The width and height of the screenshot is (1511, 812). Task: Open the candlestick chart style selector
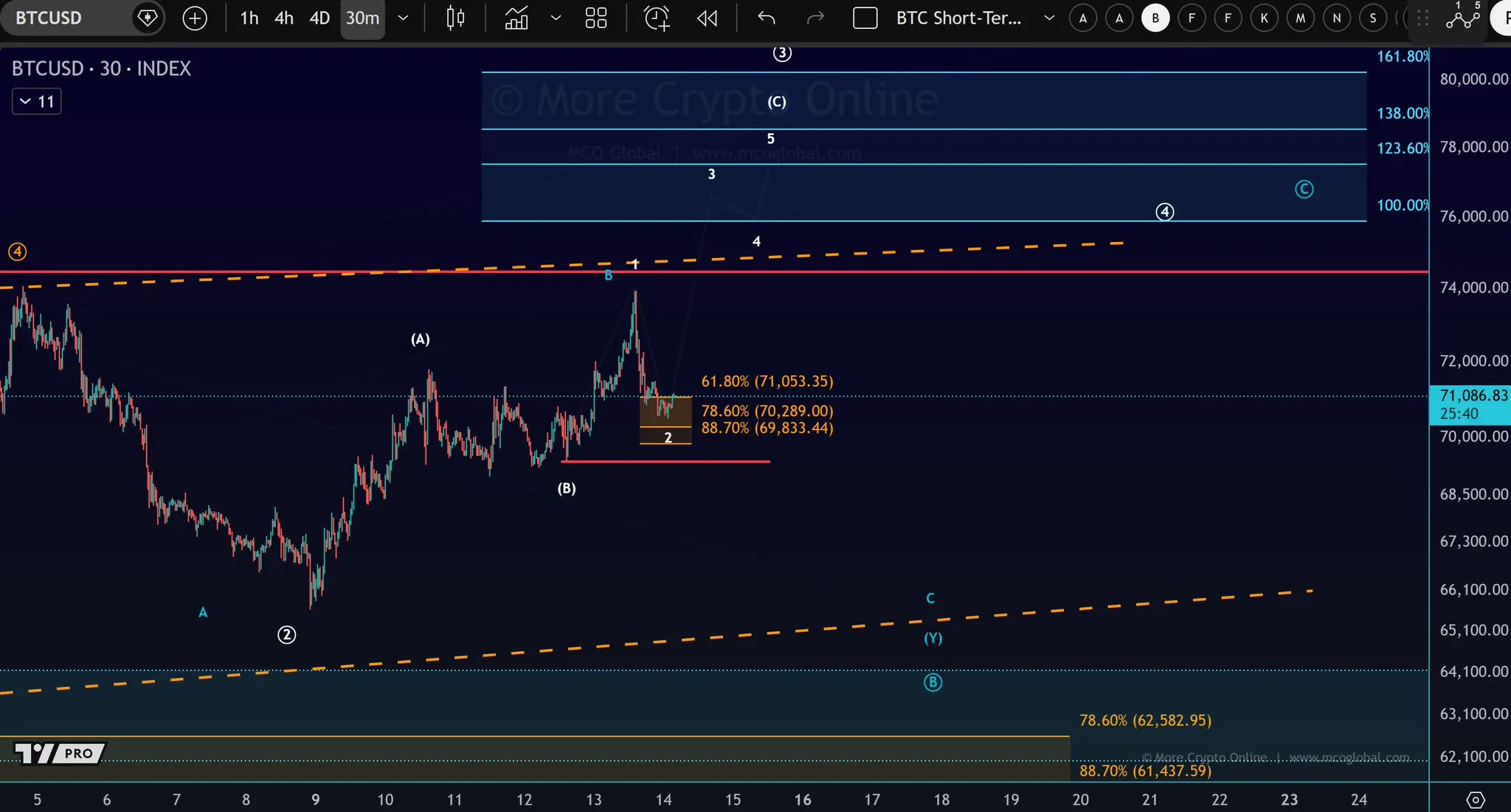[455, 18]
